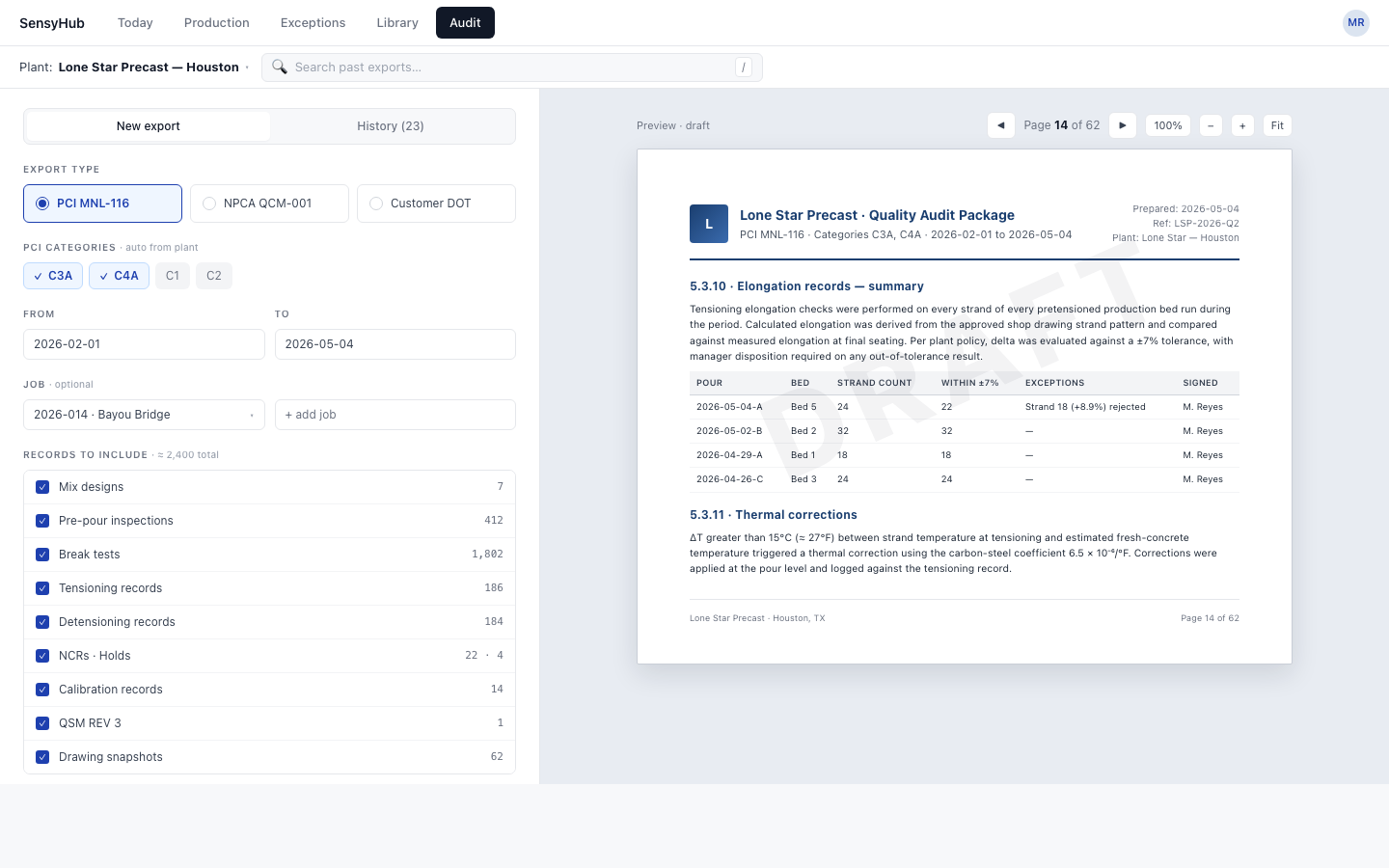Click the Fit button in preview toolbar
Image resolution: width=1389 pixels, height=868 pixels.
[x=1277, y=125]
